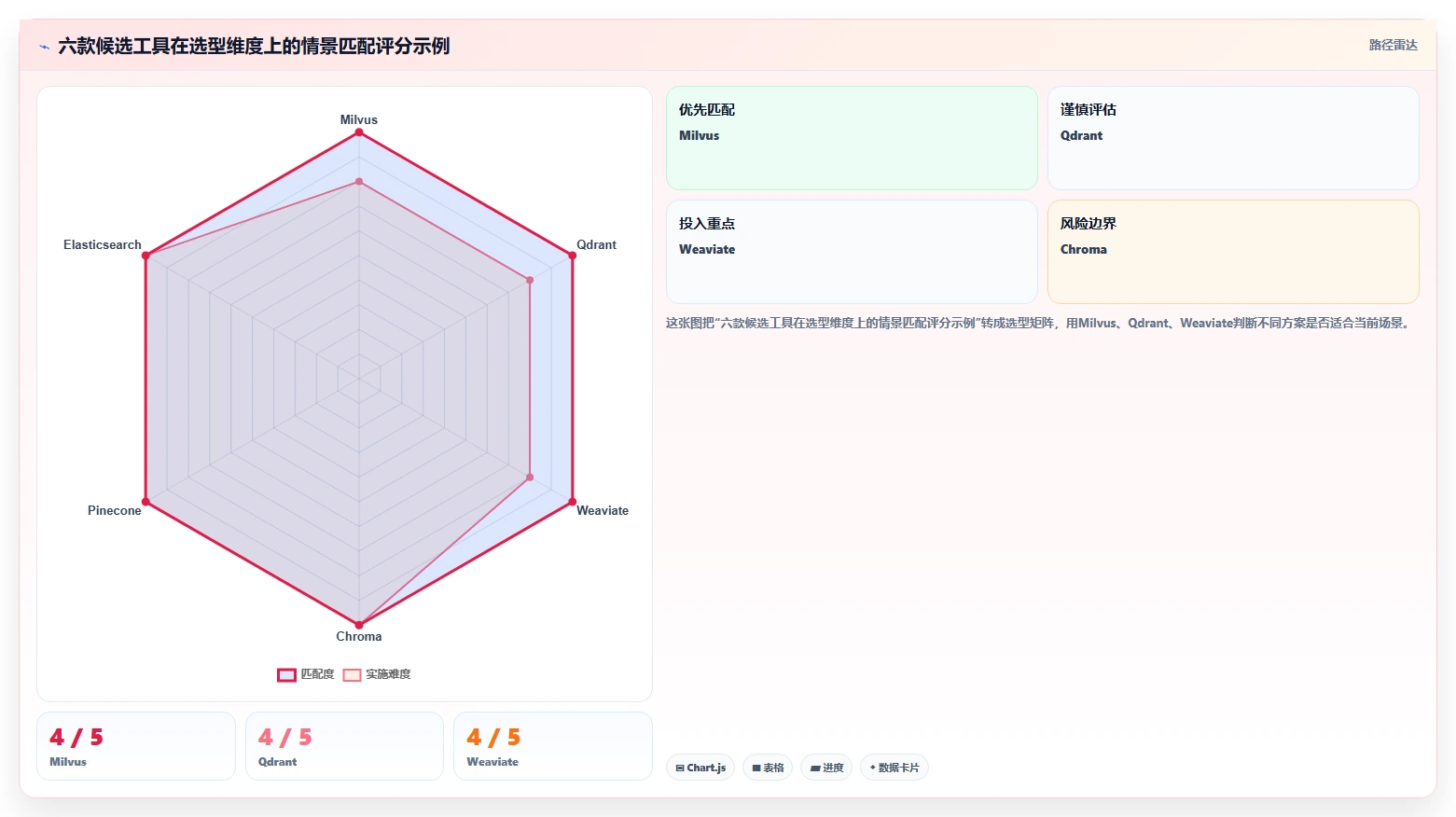Click the Chart.js chip
Viewport: 1456px width, 817px height.
click(x=700, y=768)
